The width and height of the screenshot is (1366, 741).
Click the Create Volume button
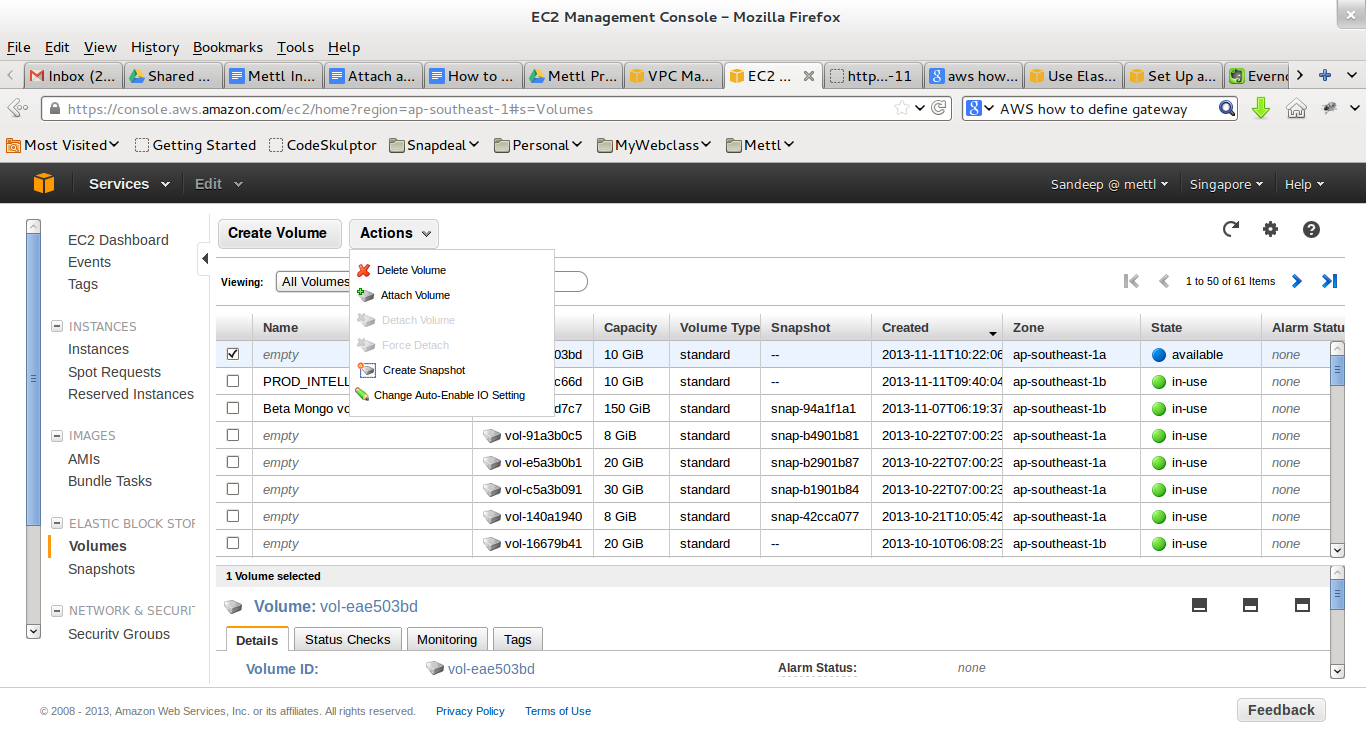point(278,233)
